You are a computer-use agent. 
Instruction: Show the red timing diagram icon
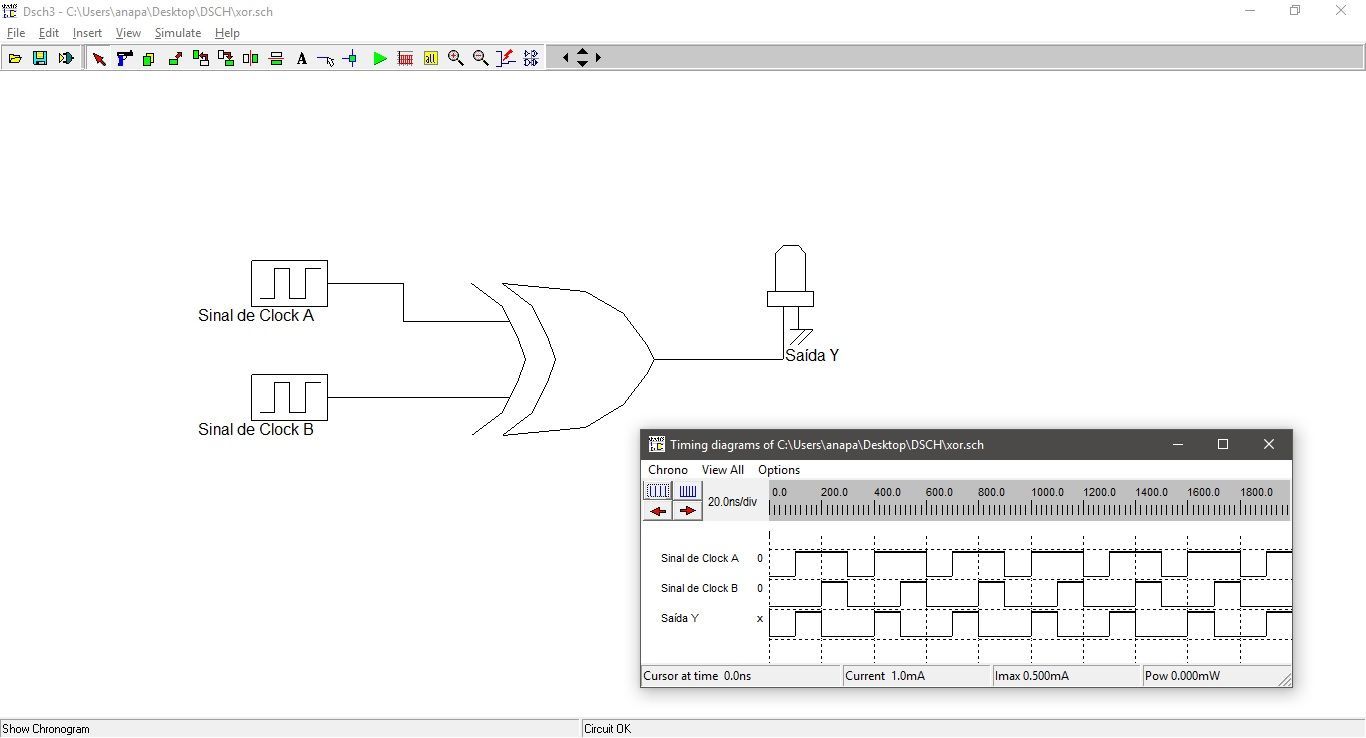tap(405, 58)
